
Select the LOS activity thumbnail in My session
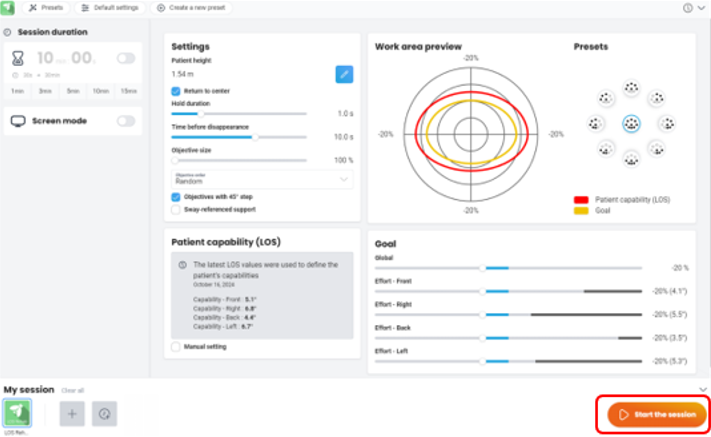17,412
